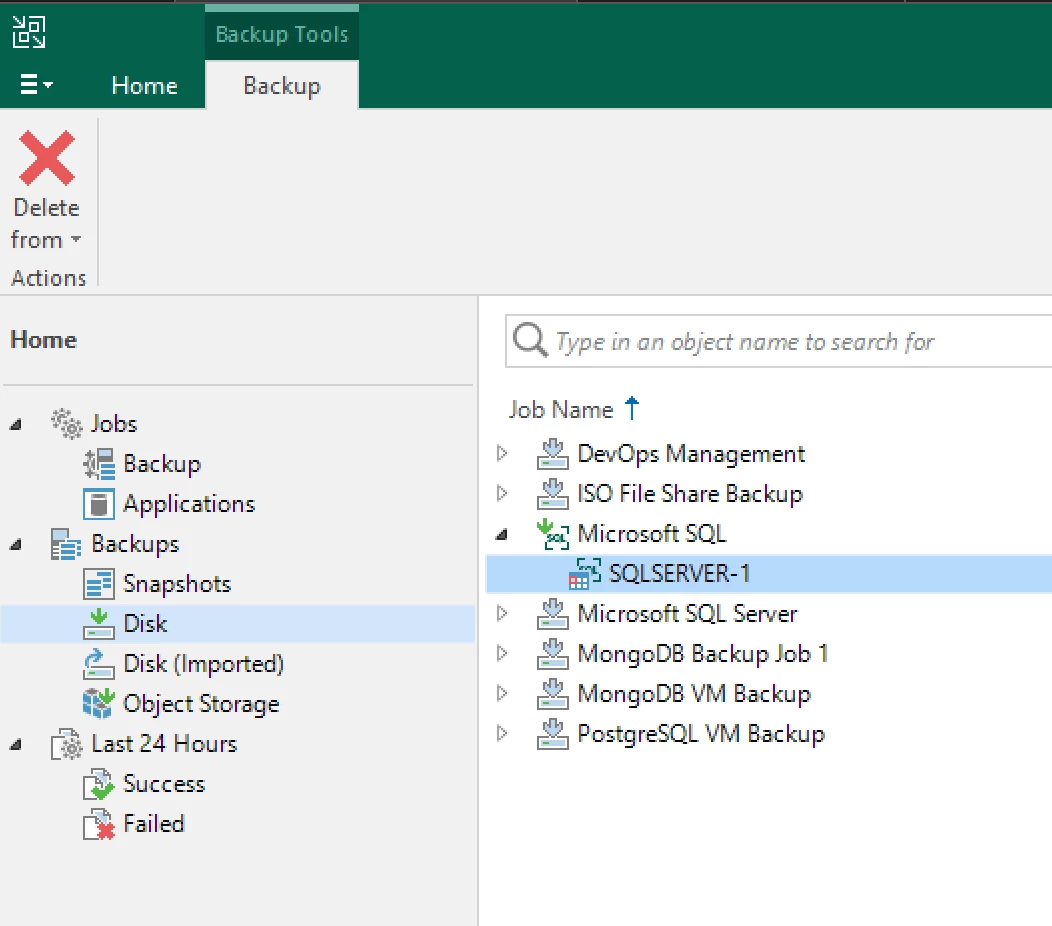Image resolution: width=1052 pixels, height=926 pixels.
Task: Click the Microsoft SQL job icon
Action: point(553,533)
